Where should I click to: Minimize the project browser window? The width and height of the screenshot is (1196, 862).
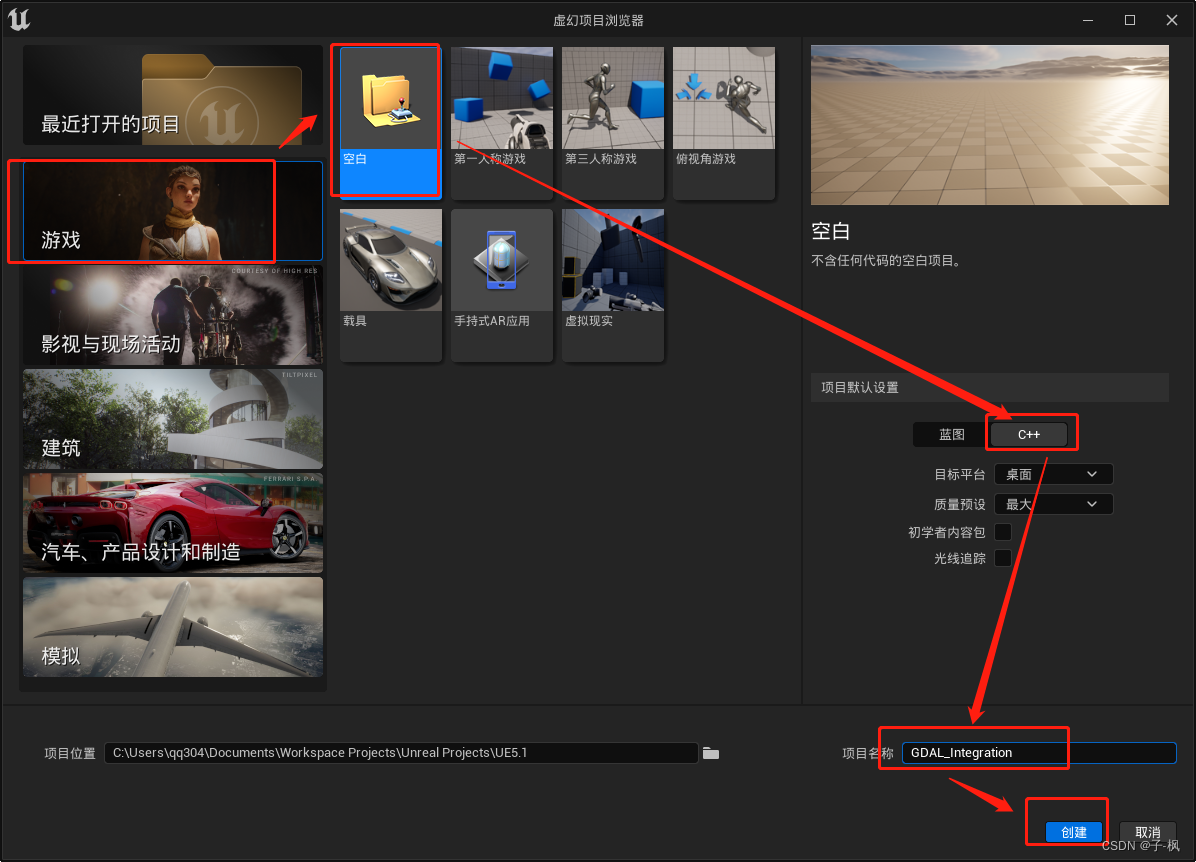click(x=1088, y=21)
